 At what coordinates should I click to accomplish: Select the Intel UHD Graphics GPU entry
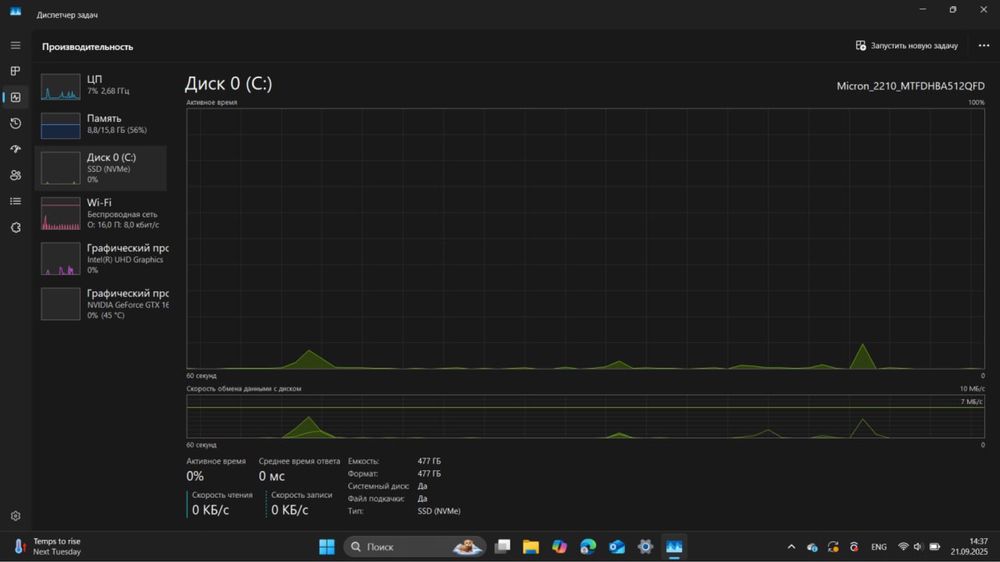(x=101, y=258)
